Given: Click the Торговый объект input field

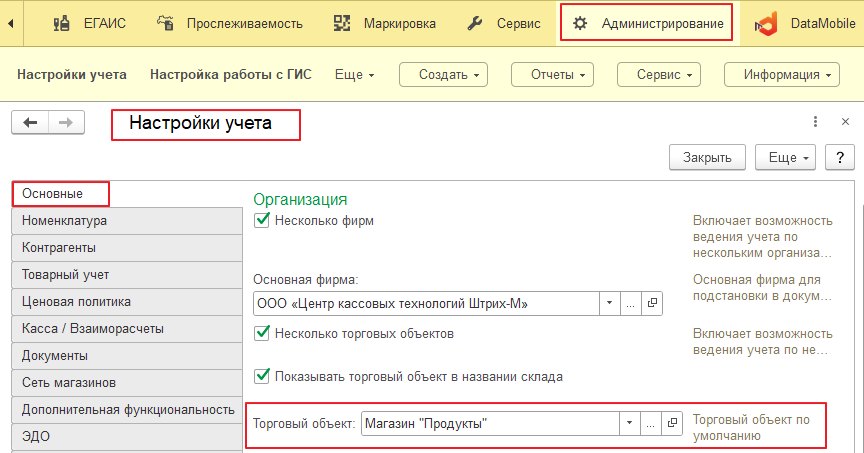Looking at the screenshot, I should (x=490, y=424).
